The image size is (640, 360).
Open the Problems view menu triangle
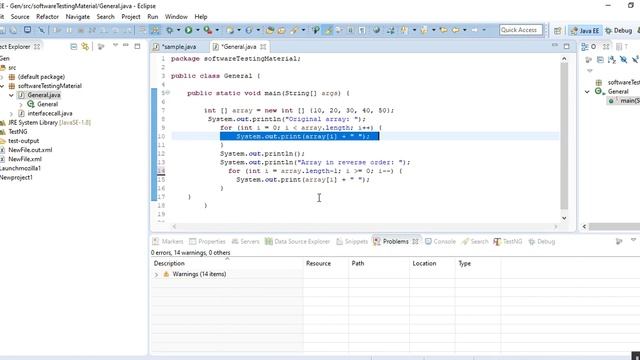click(x=633, y=240)
